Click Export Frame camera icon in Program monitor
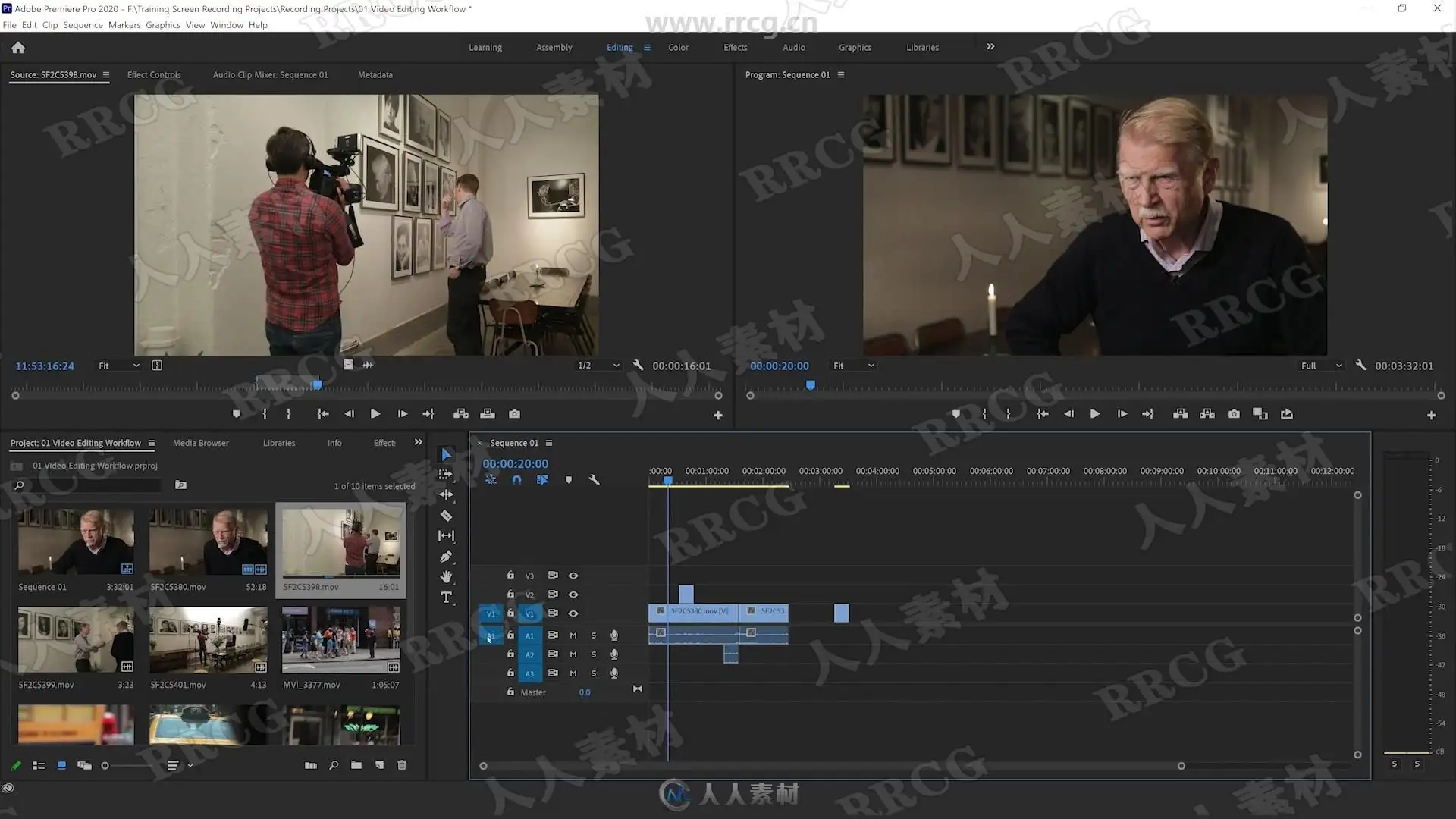 1234,414
